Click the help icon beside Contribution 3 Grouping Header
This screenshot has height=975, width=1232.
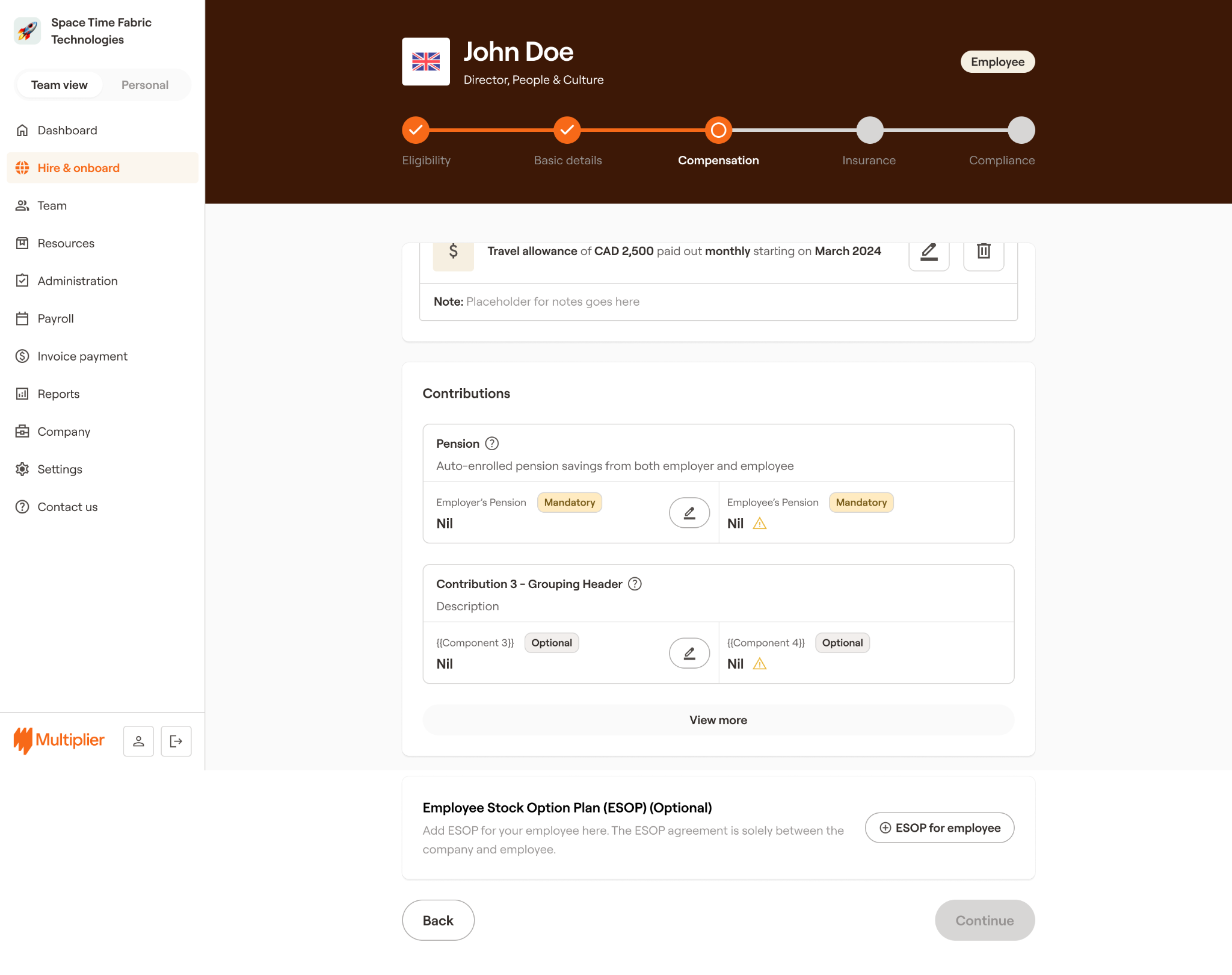coord(635,584)
